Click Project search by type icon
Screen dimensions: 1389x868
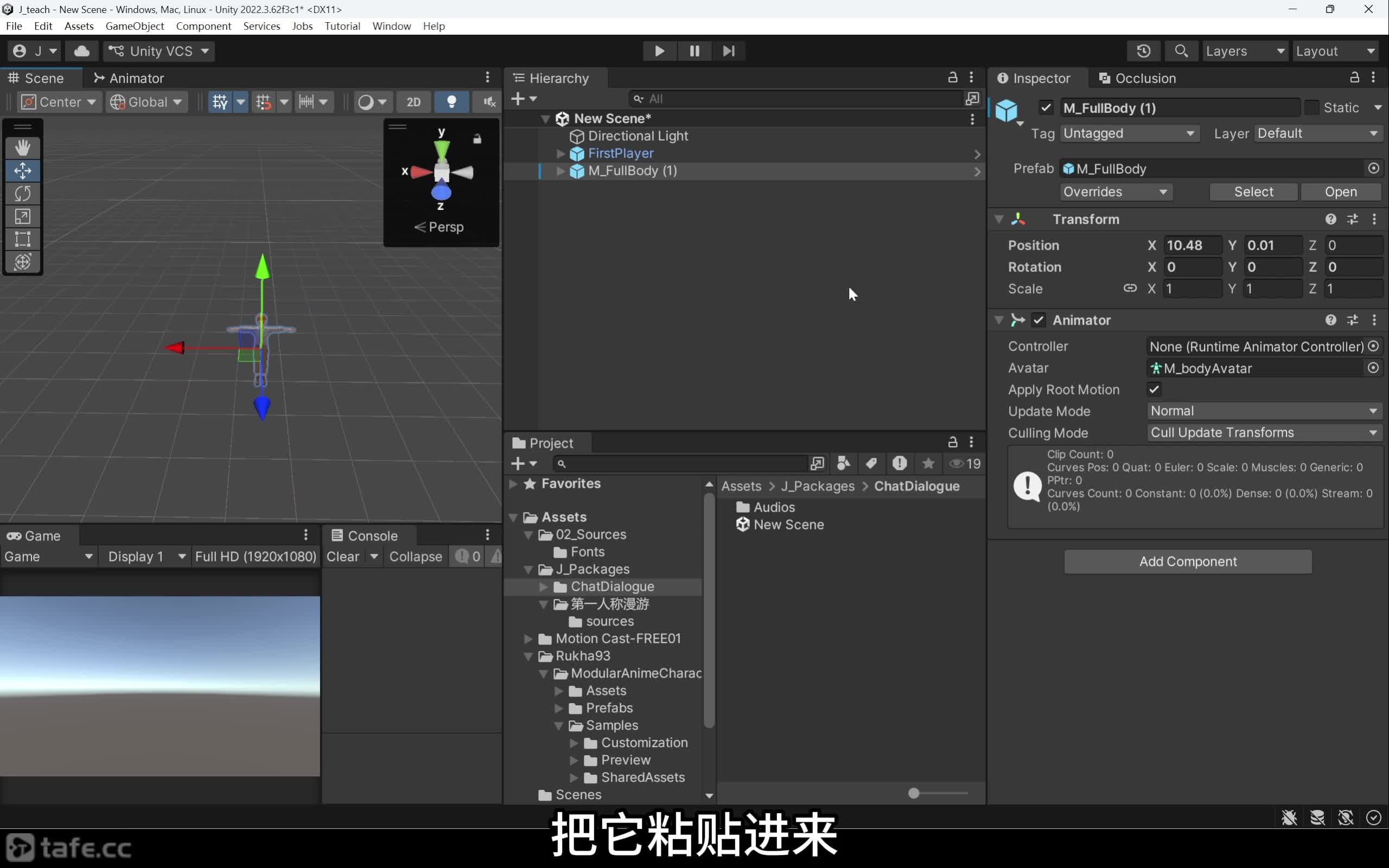(843, 463)
